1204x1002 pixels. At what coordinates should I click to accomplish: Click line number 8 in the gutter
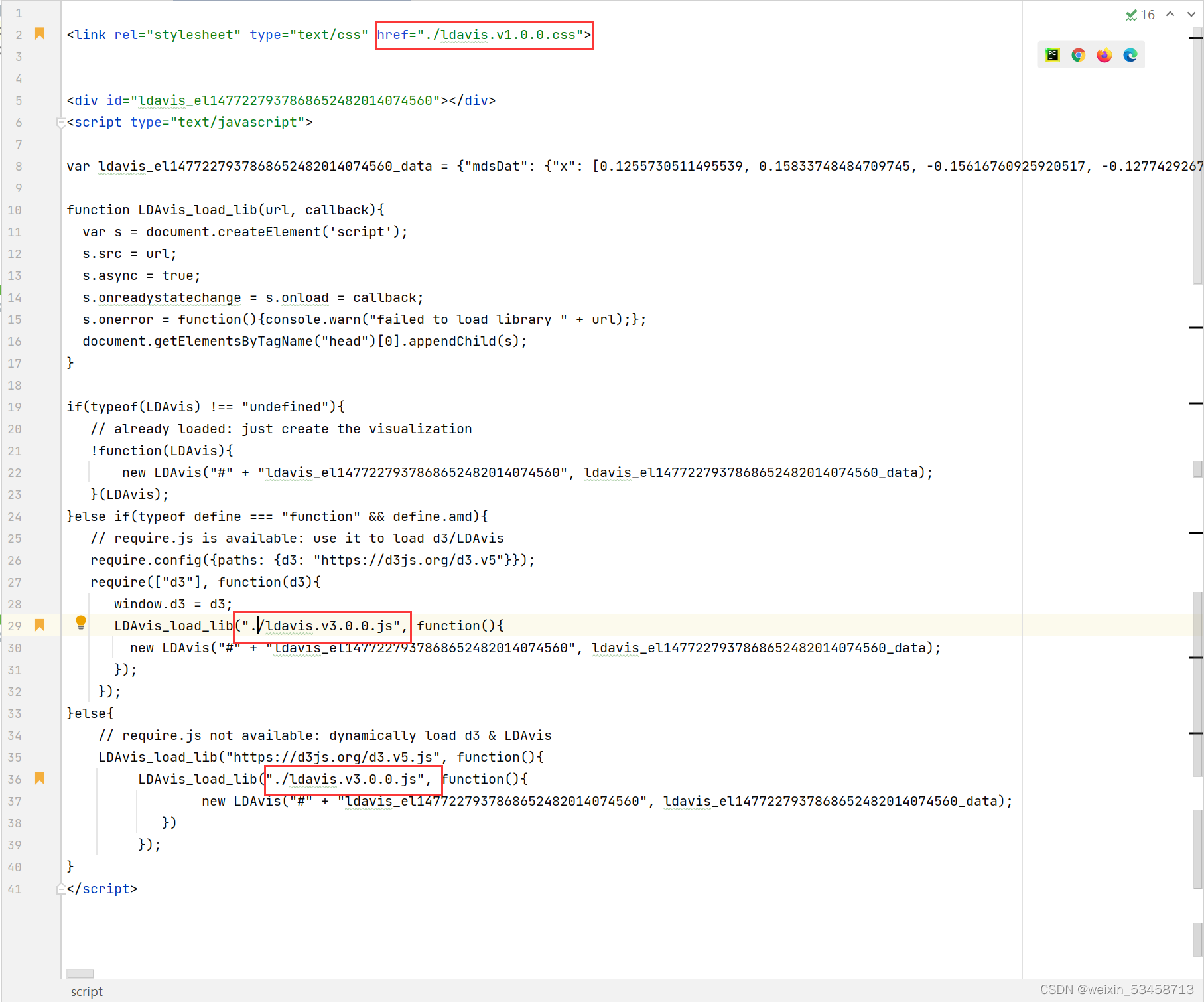coord(19,166)
